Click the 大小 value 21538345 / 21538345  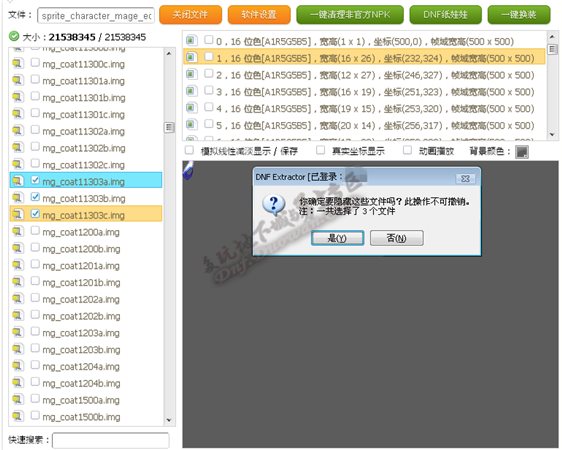(97, 37)
